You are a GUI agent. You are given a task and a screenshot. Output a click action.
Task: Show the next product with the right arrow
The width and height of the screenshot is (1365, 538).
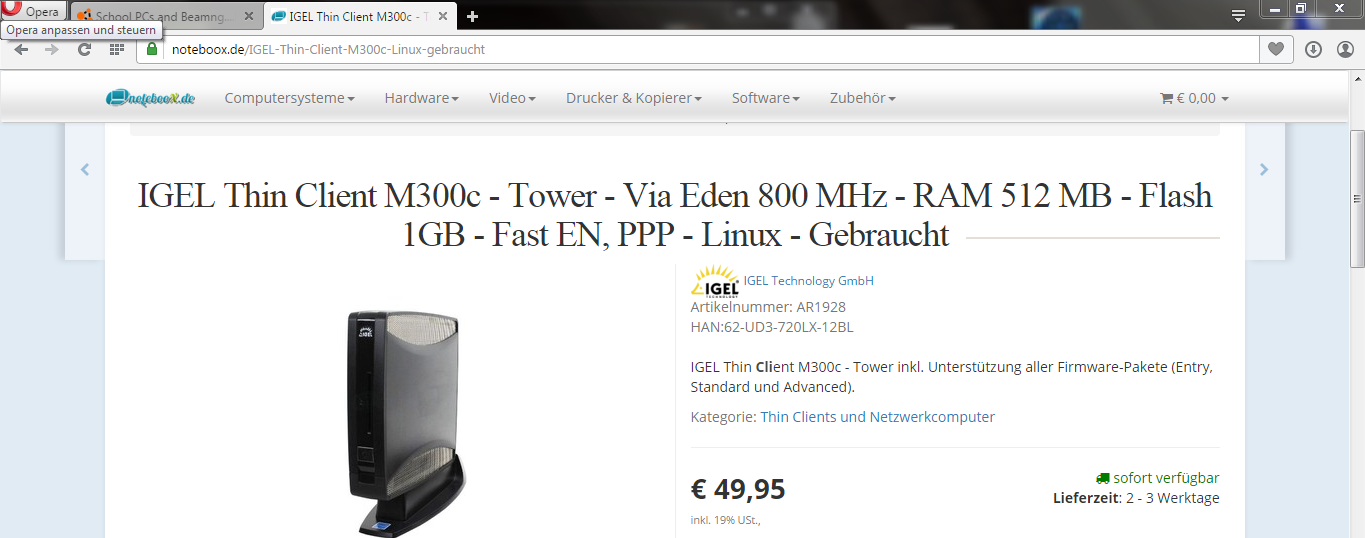point(1264,170)
